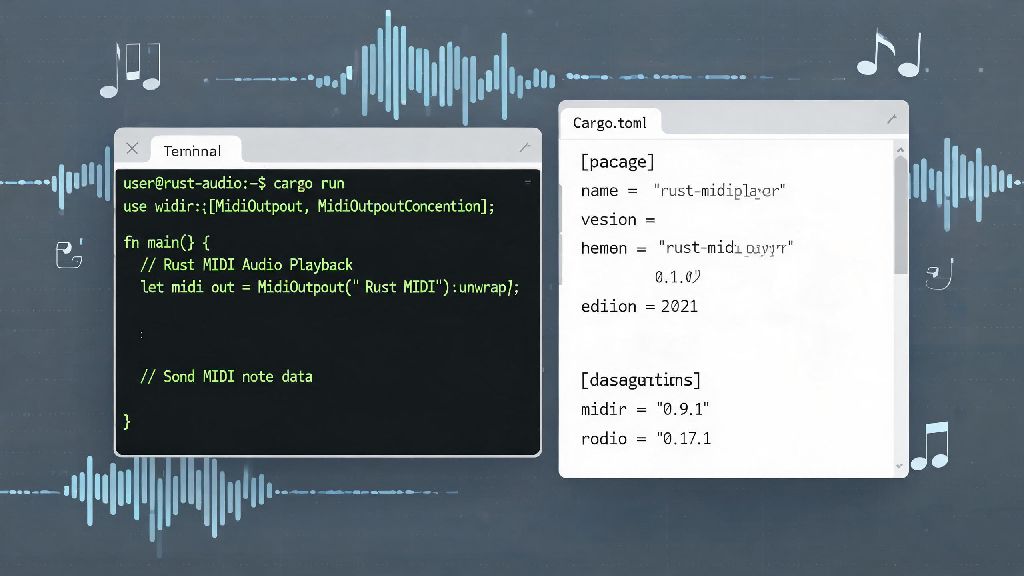Click the 'Rust MIDI Audio Playback' comment
Image resolution: width=1024 pixels, height=576 pixels.
pos(246,264)
